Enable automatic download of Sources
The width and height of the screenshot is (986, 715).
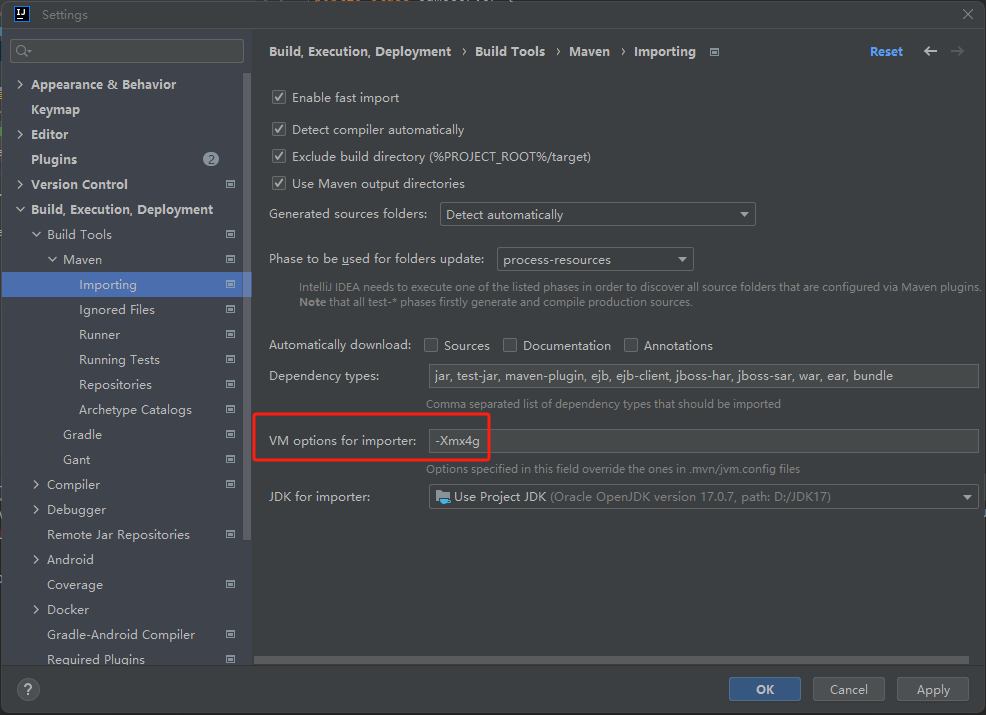(x=431, y=345)
